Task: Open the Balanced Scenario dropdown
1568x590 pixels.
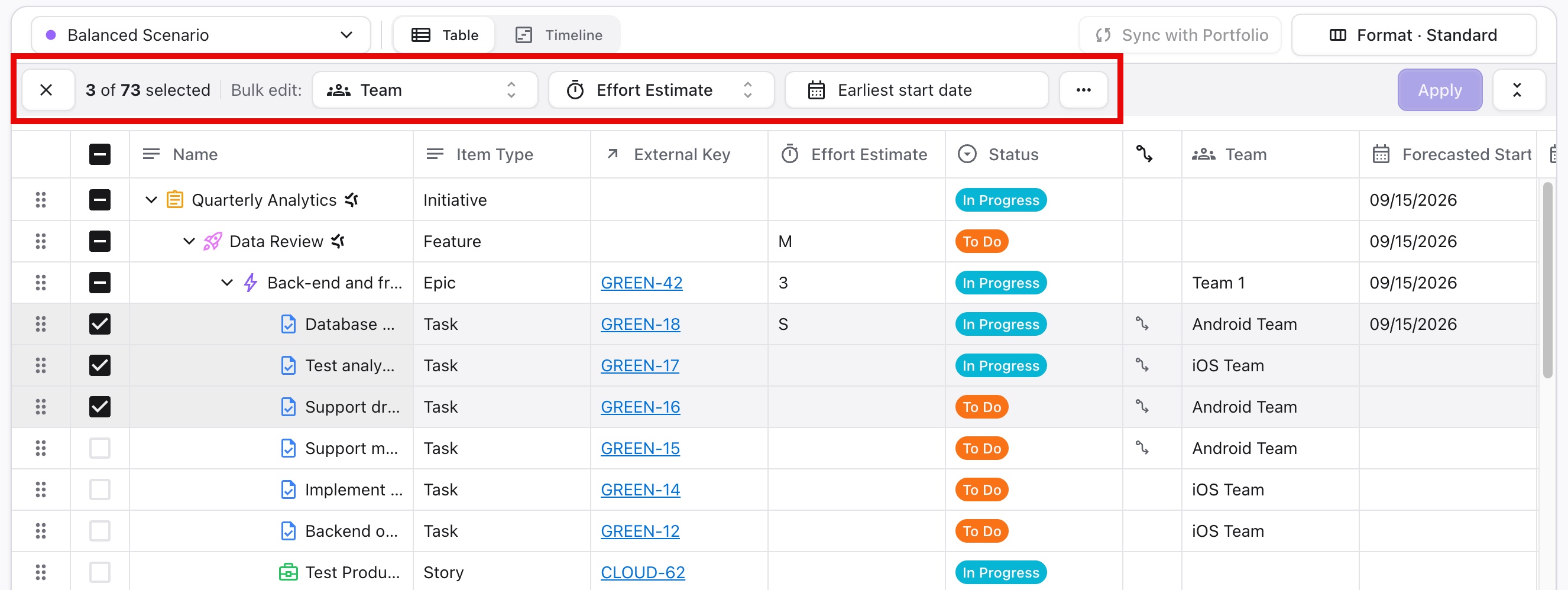Action: click(x=201, y=35)
